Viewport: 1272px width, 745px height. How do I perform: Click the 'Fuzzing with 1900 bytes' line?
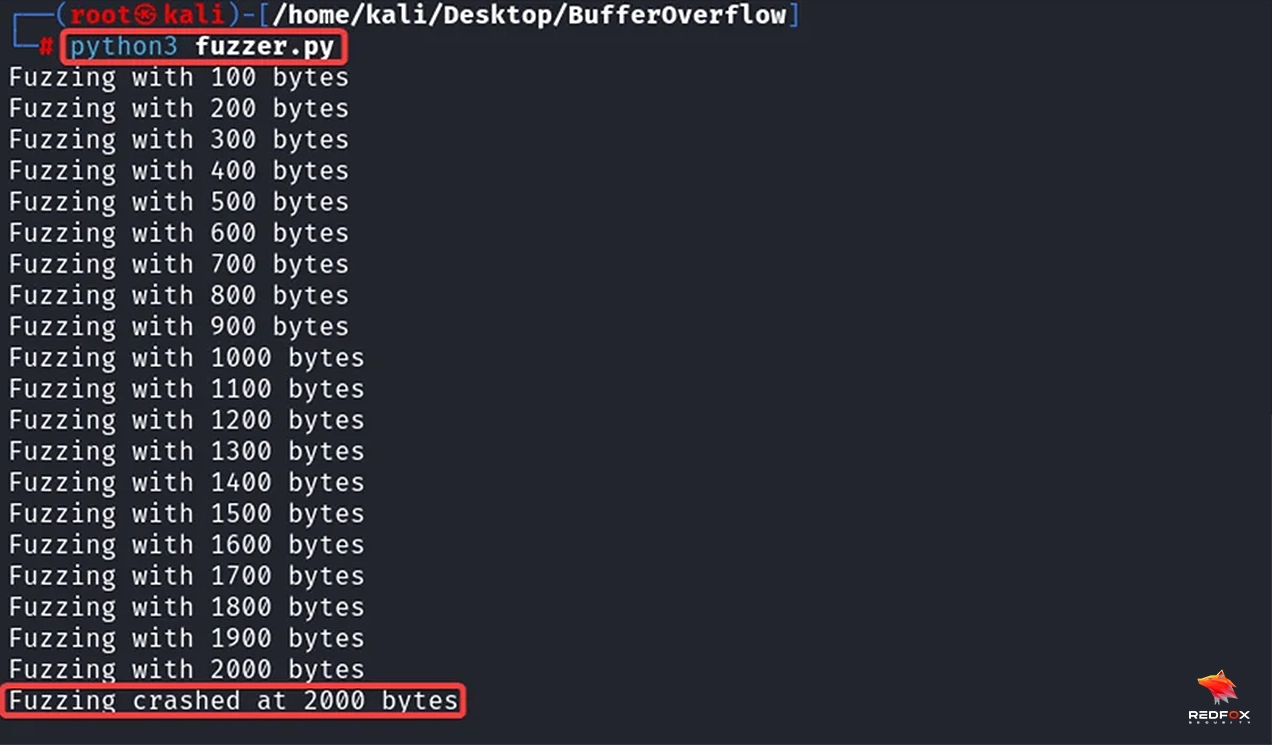[x=186, y=638]
